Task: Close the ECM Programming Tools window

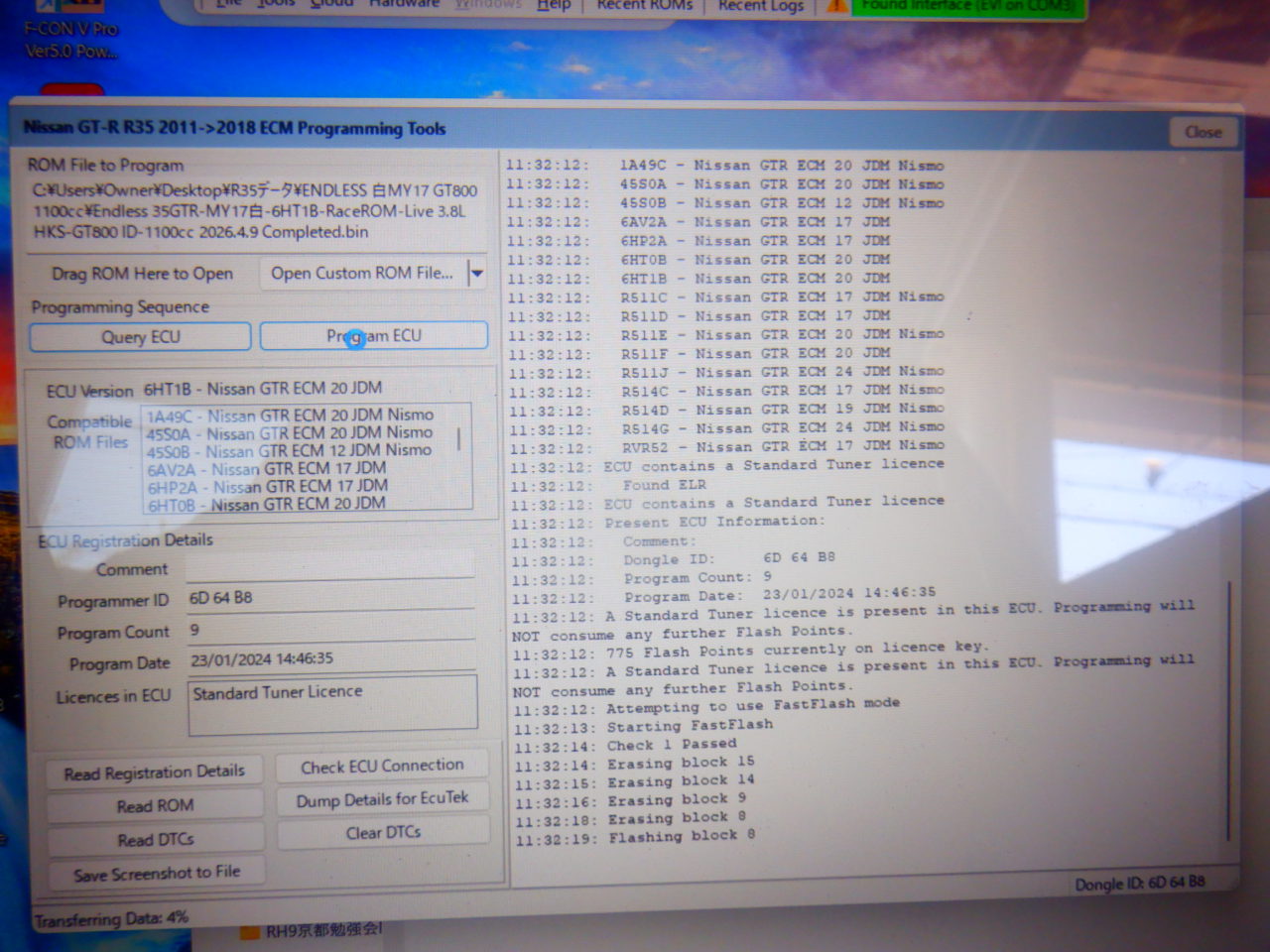Action: 1203,132
